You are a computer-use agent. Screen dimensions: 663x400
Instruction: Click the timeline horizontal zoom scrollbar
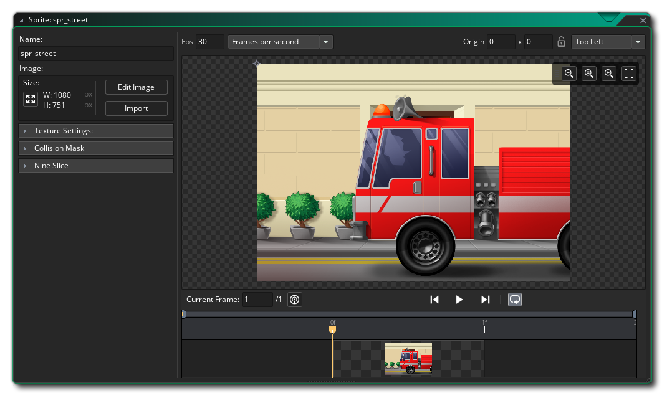[x=409, y=314]
